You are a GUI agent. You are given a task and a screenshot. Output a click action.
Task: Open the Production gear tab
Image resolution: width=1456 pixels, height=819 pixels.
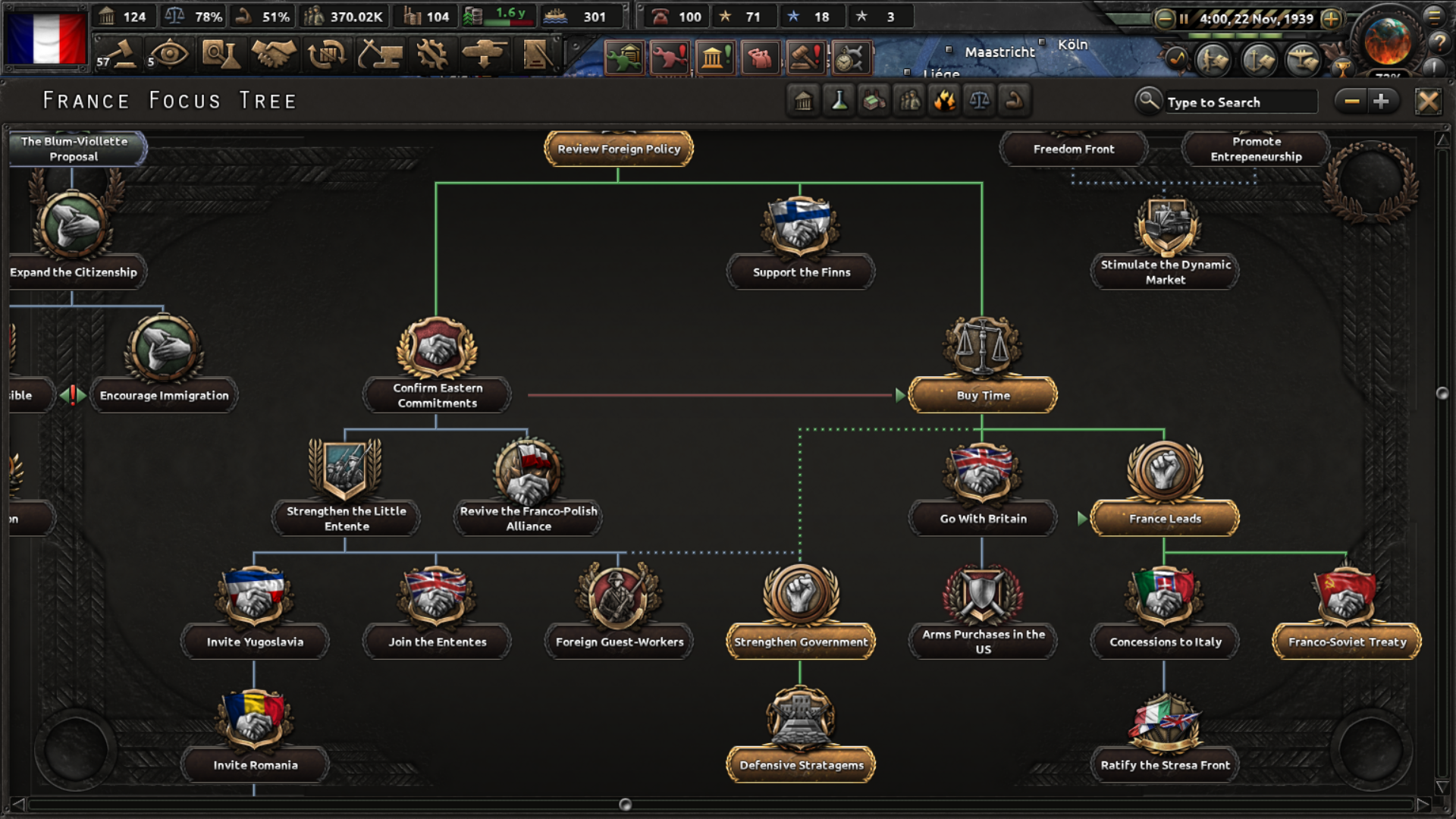432,55
